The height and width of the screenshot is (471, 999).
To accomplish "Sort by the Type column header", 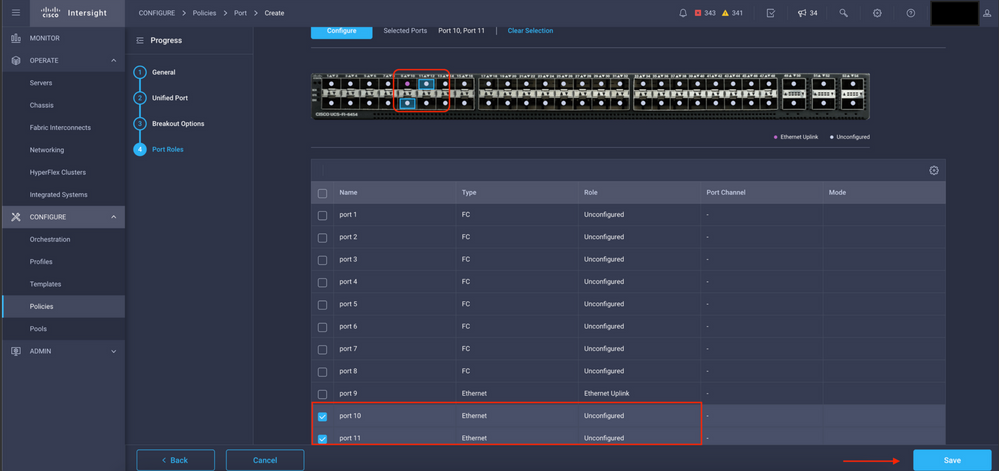I will pyautogui.click(x=469, y=192).
